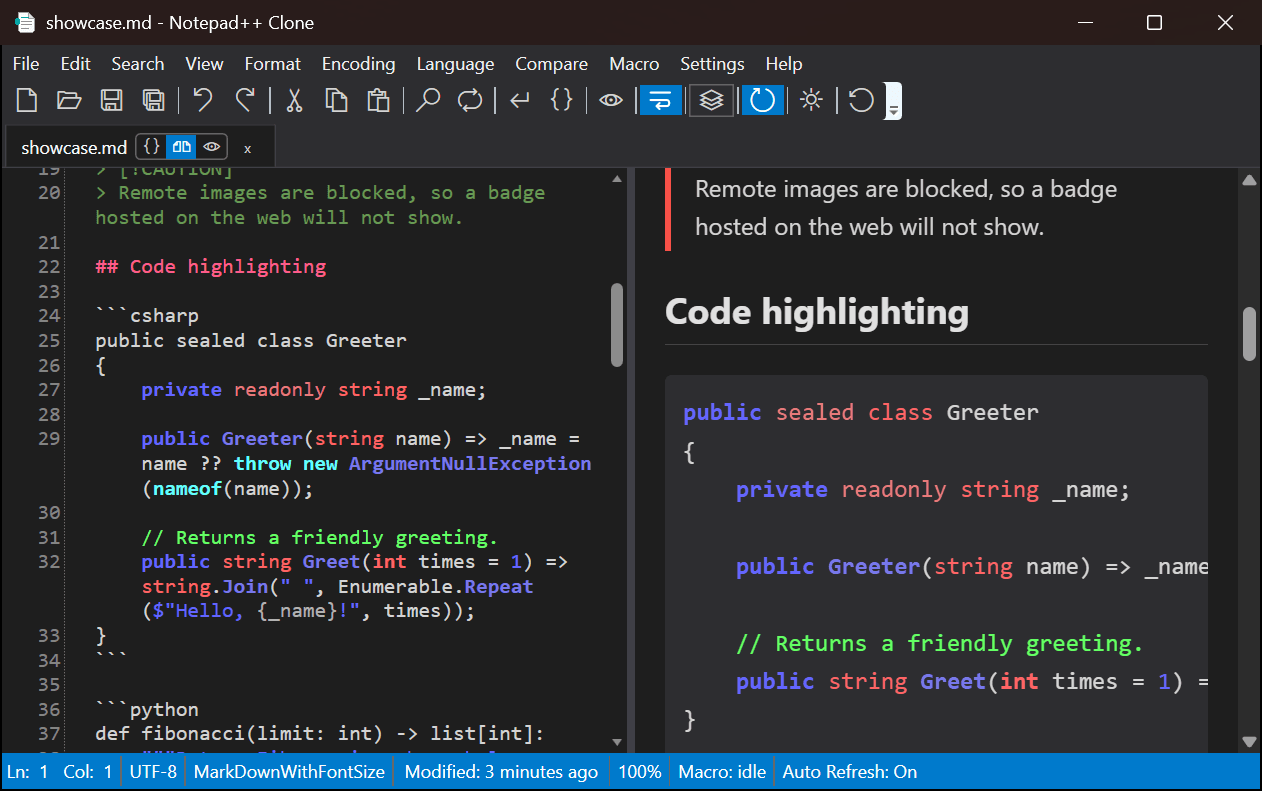Click the editor vertical scrollbar thumb
1262x791 pixels.
coord(617,325)
